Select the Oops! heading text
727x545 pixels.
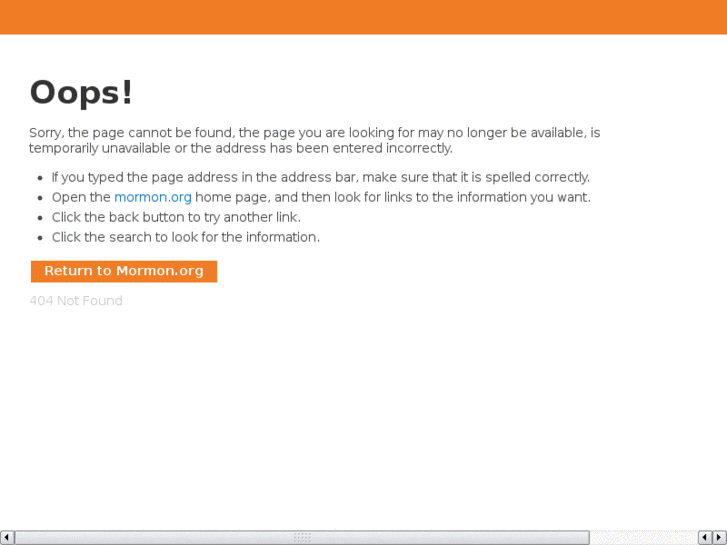(x=81, y=93)
